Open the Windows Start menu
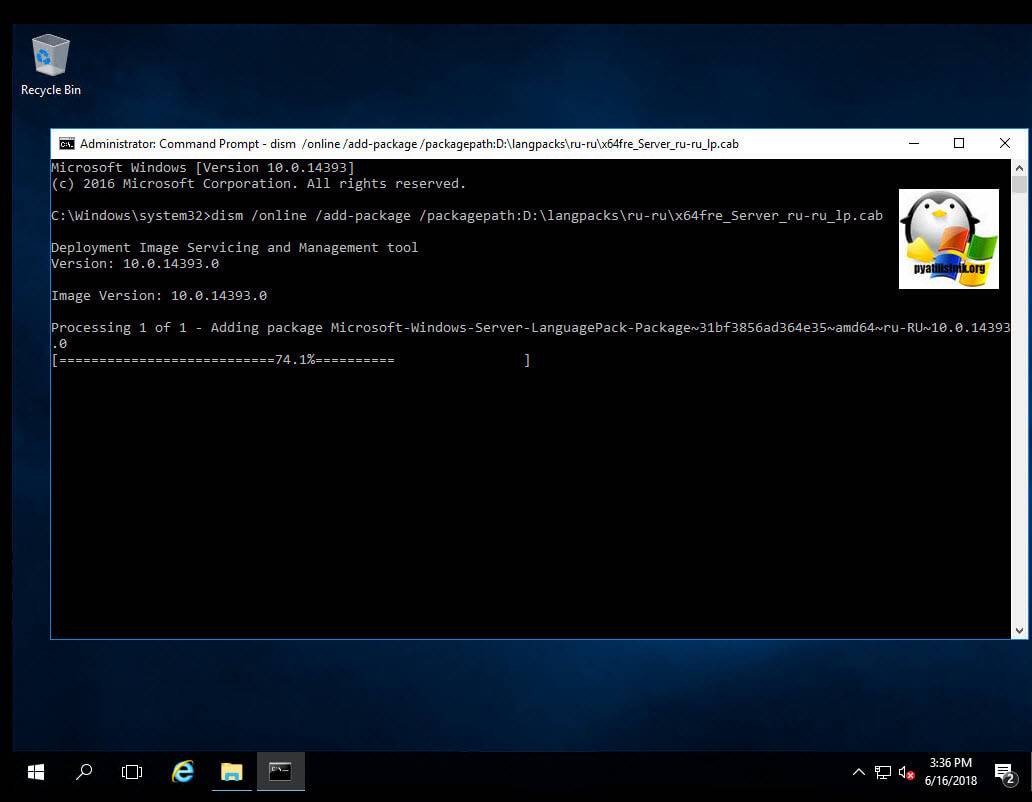 click(x=35, y=772)
